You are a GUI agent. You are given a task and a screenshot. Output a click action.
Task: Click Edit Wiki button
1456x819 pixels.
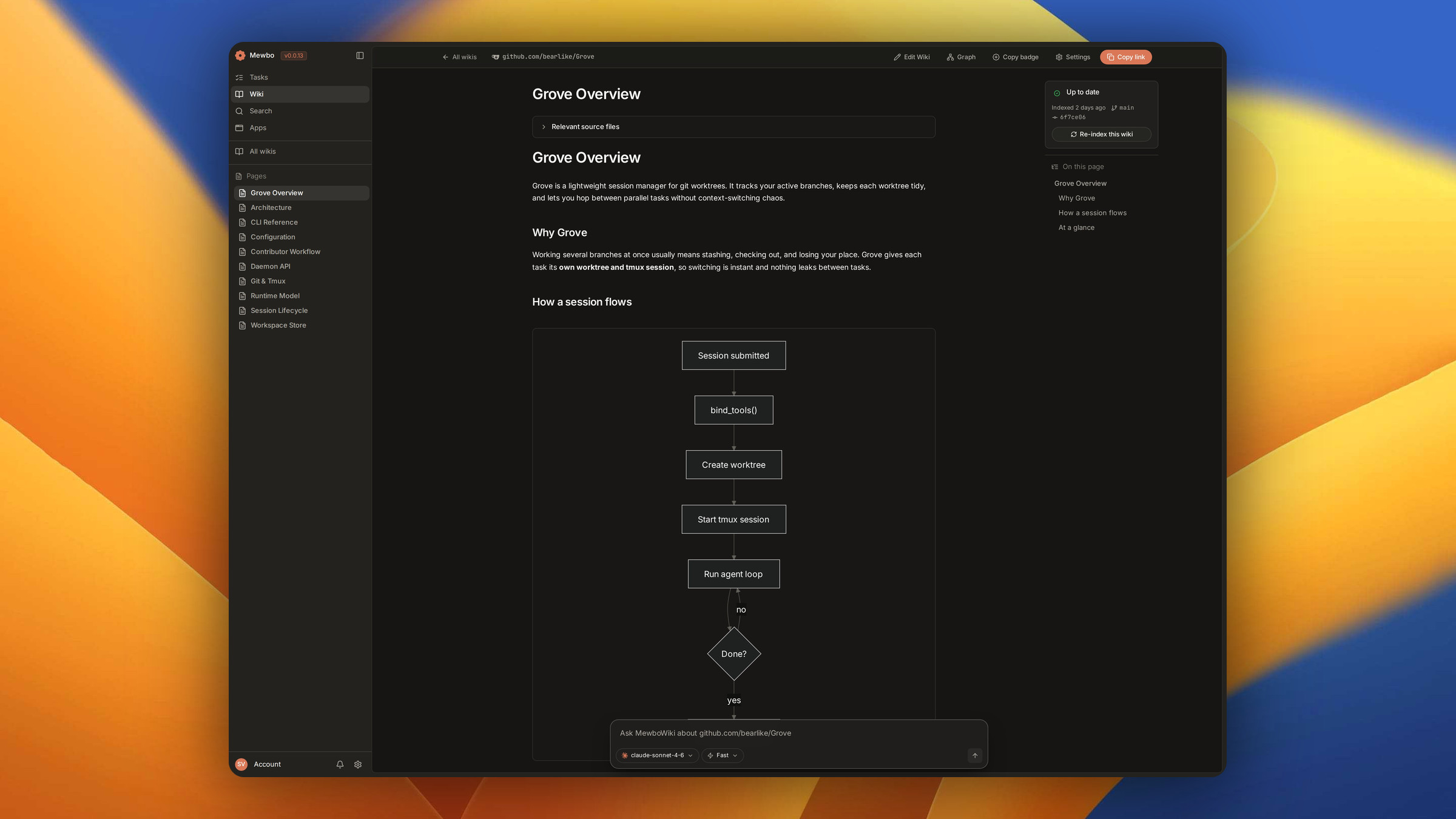(911, 57)
